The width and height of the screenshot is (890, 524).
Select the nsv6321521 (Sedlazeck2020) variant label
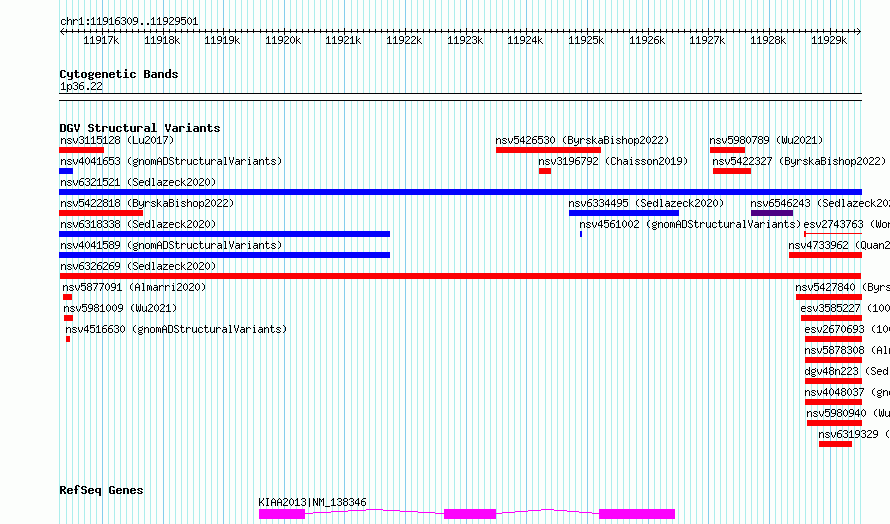tap(138, 182)
